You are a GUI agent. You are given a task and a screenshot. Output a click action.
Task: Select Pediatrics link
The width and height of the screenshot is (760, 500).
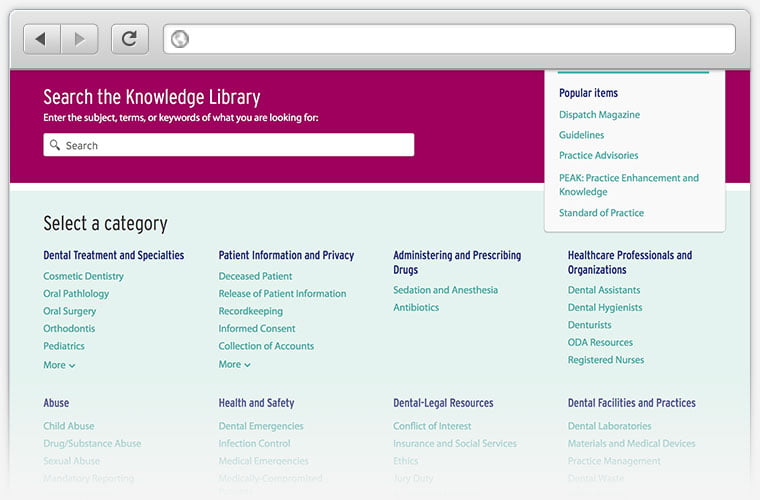pos(63,346)
